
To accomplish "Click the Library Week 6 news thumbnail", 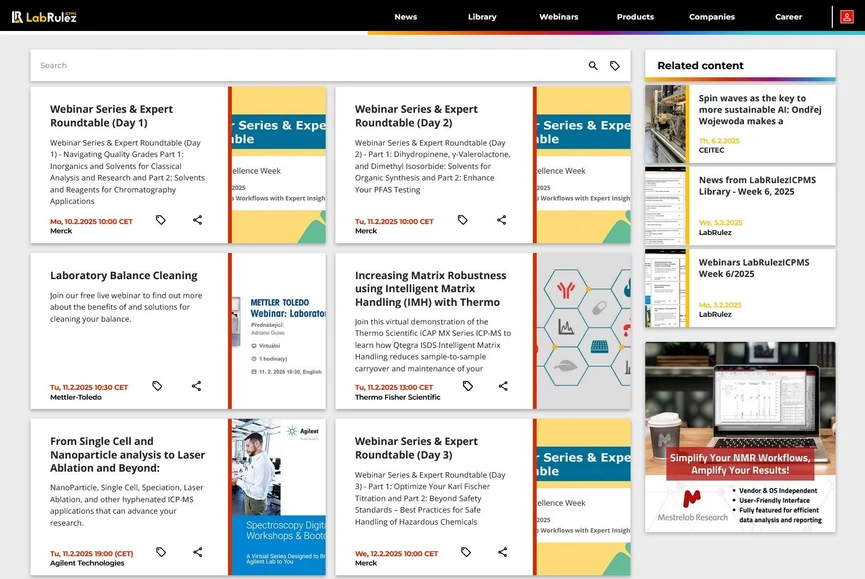I will pyautogui.click(x=665, y=206).
